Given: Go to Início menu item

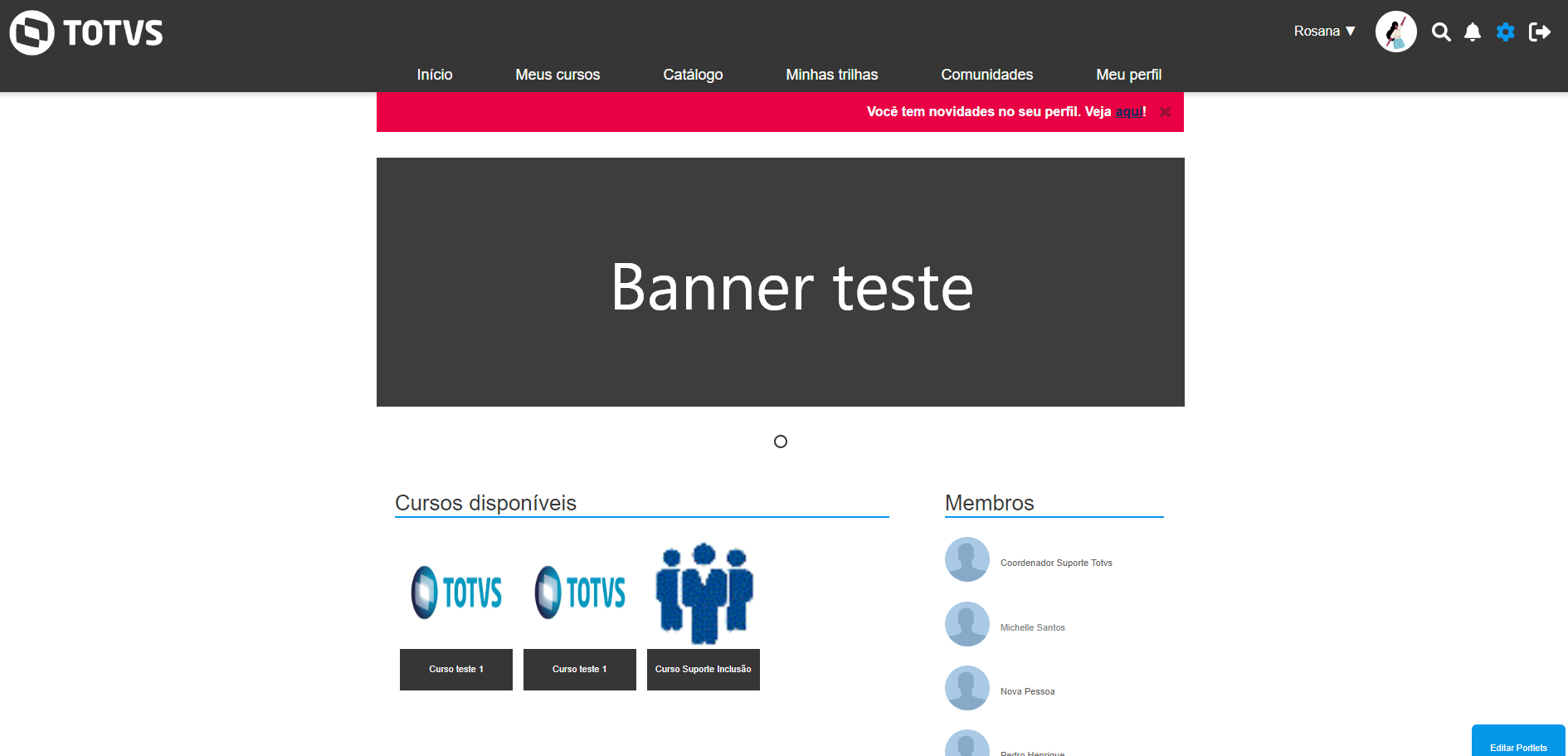Looking at the screenshot, I should click(x=435, y=75).
